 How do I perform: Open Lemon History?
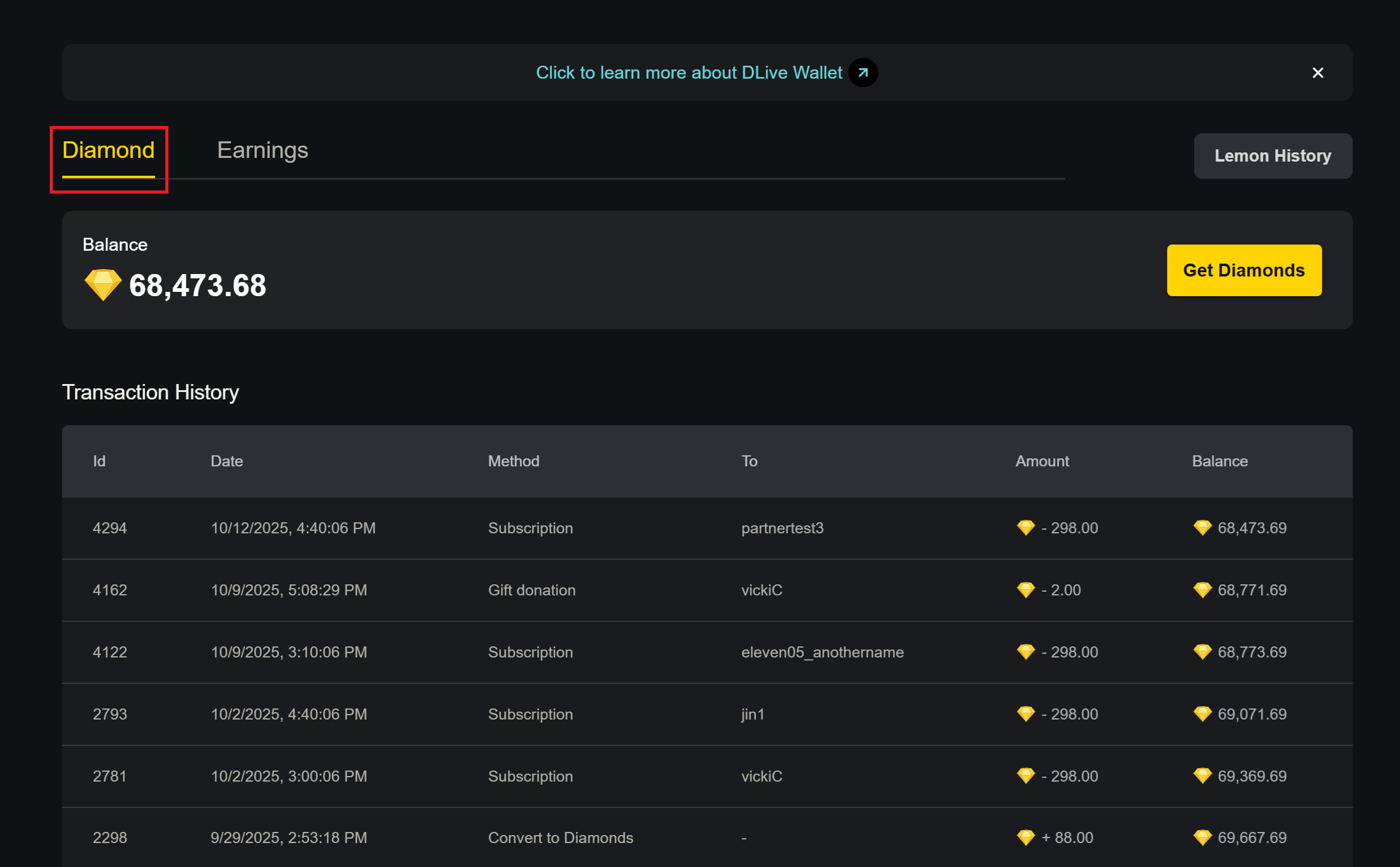point(1272,156)
